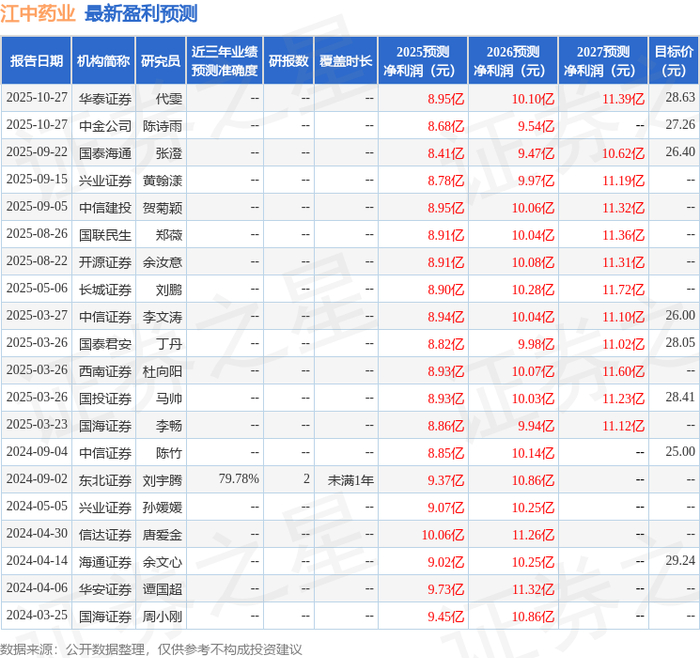Click the 未满1年 coverage cell
This screenshot has width=700, height=658.
coord(350,480)
